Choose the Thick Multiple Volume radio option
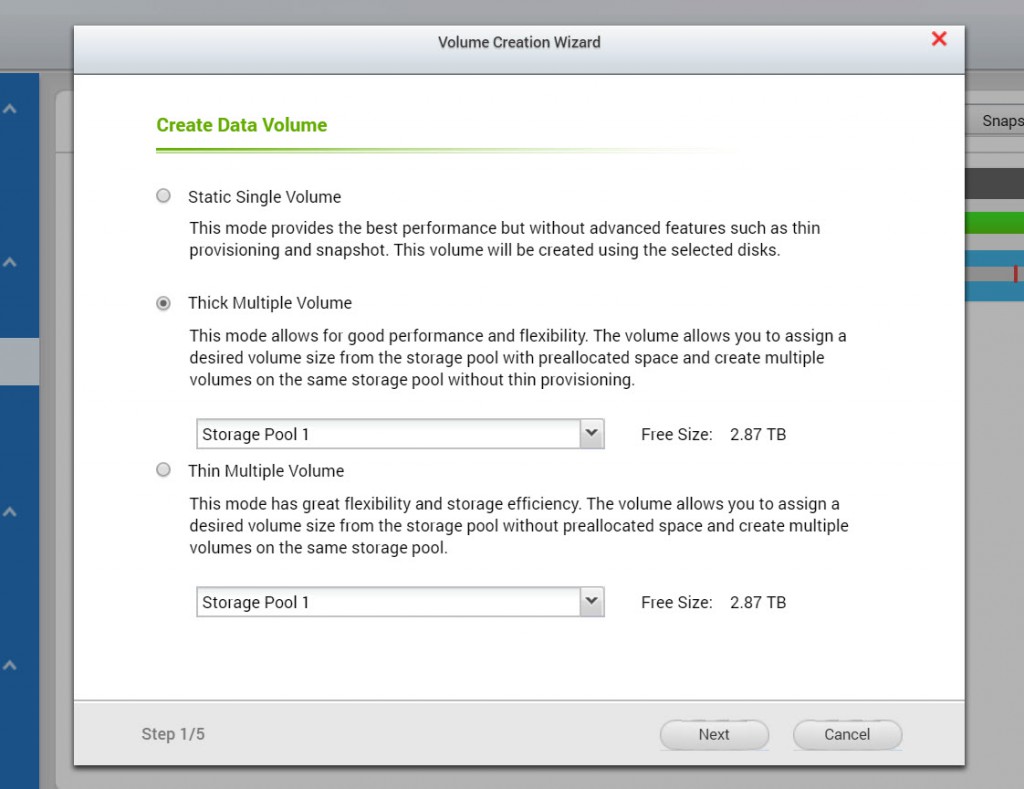 click(163, 303)
